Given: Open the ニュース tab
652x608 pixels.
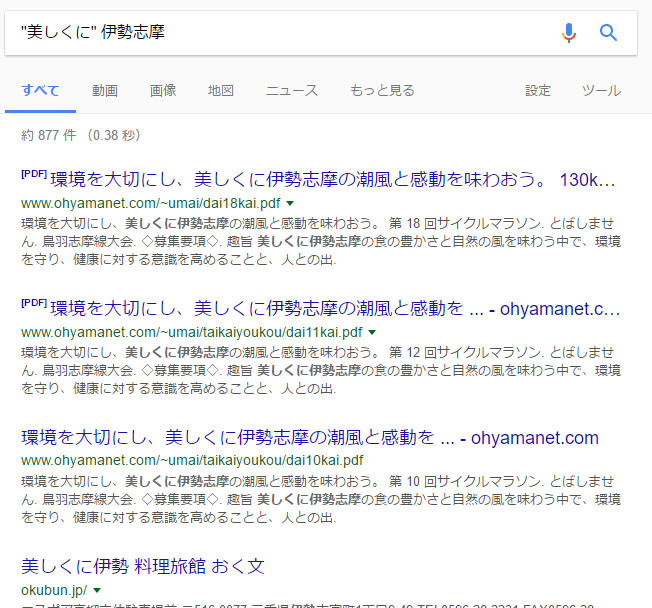Looking at the screenshot, I should coord(292,91).
